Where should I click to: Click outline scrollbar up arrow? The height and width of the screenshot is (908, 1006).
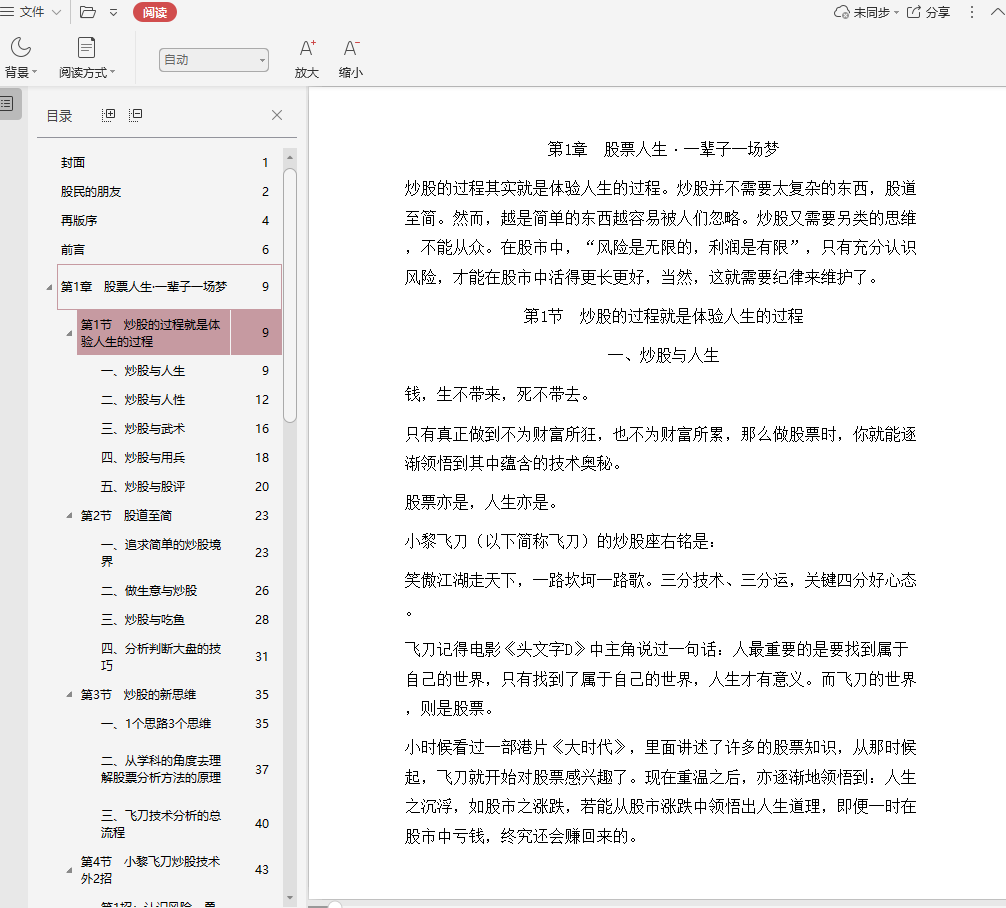click(290, 157)
